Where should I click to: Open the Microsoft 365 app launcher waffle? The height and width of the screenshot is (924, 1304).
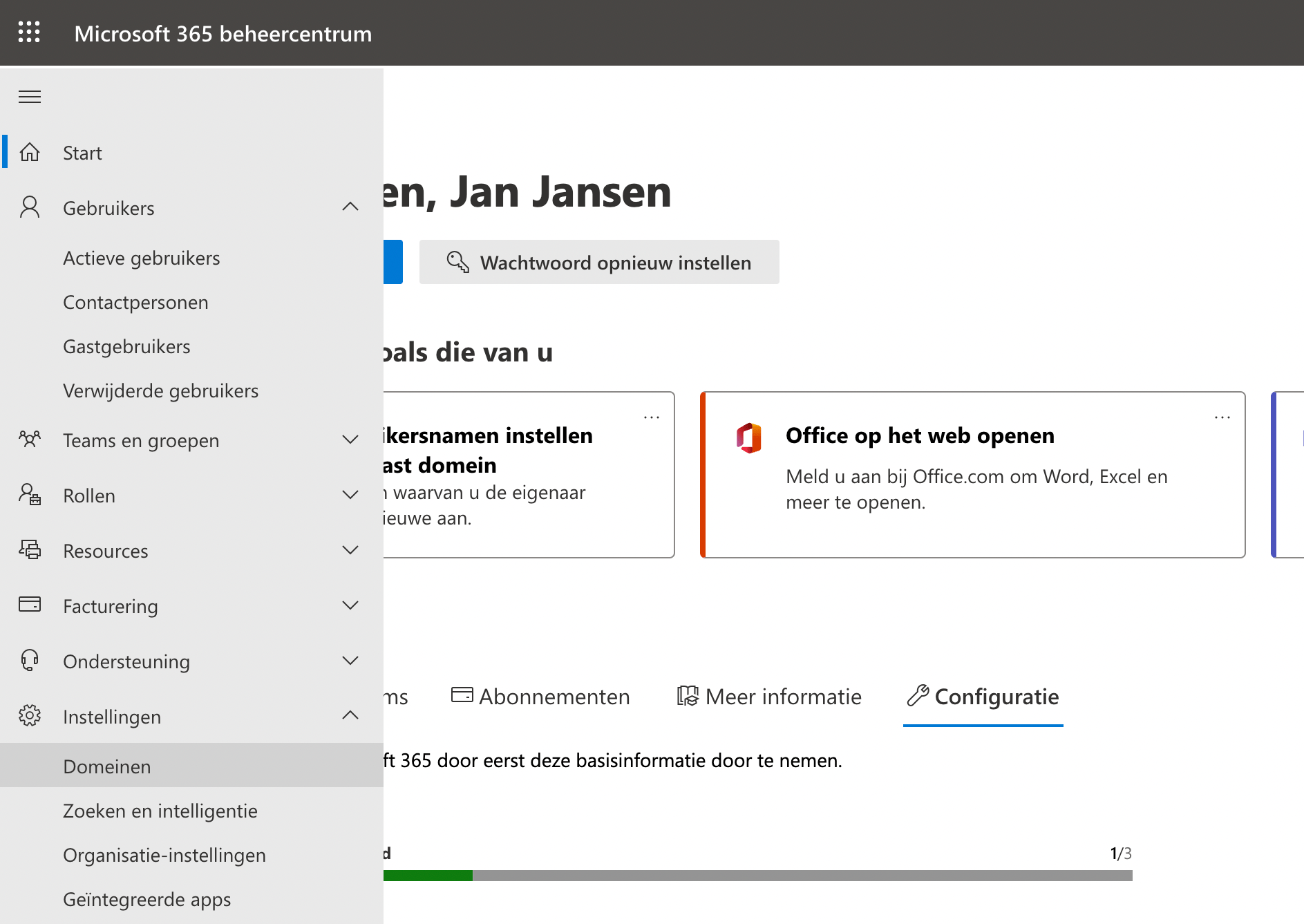(29, 32)
